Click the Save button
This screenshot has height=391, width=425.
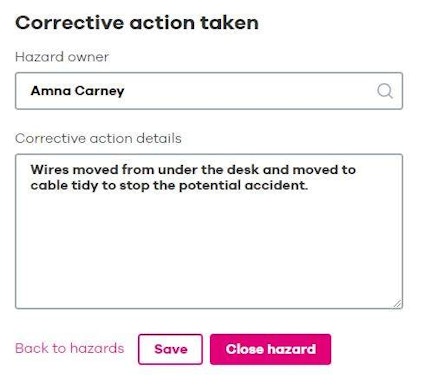click(x=170, y=349)
